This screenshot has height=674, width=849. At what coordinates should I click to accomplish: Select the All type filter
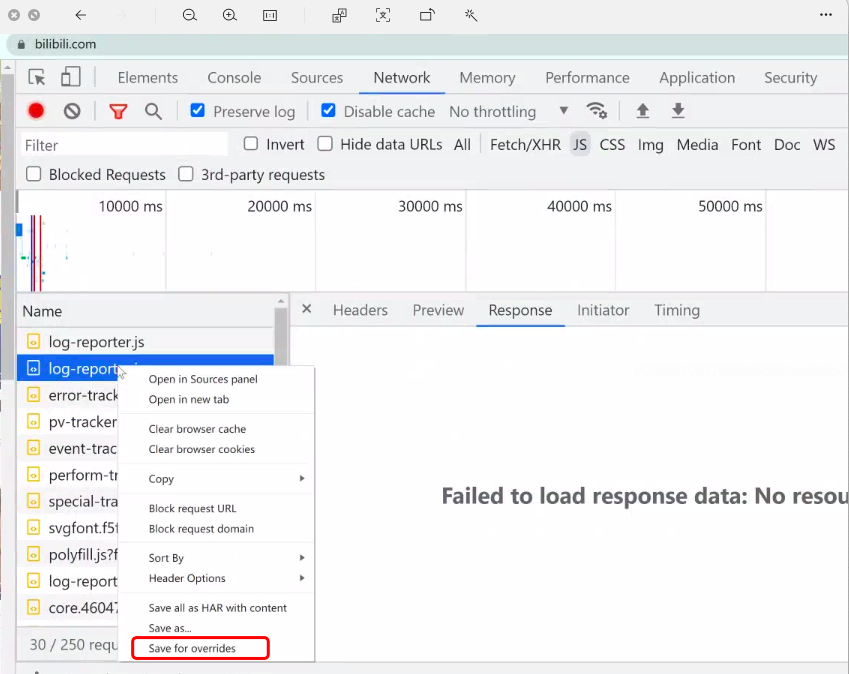click(x=462, y=145)
